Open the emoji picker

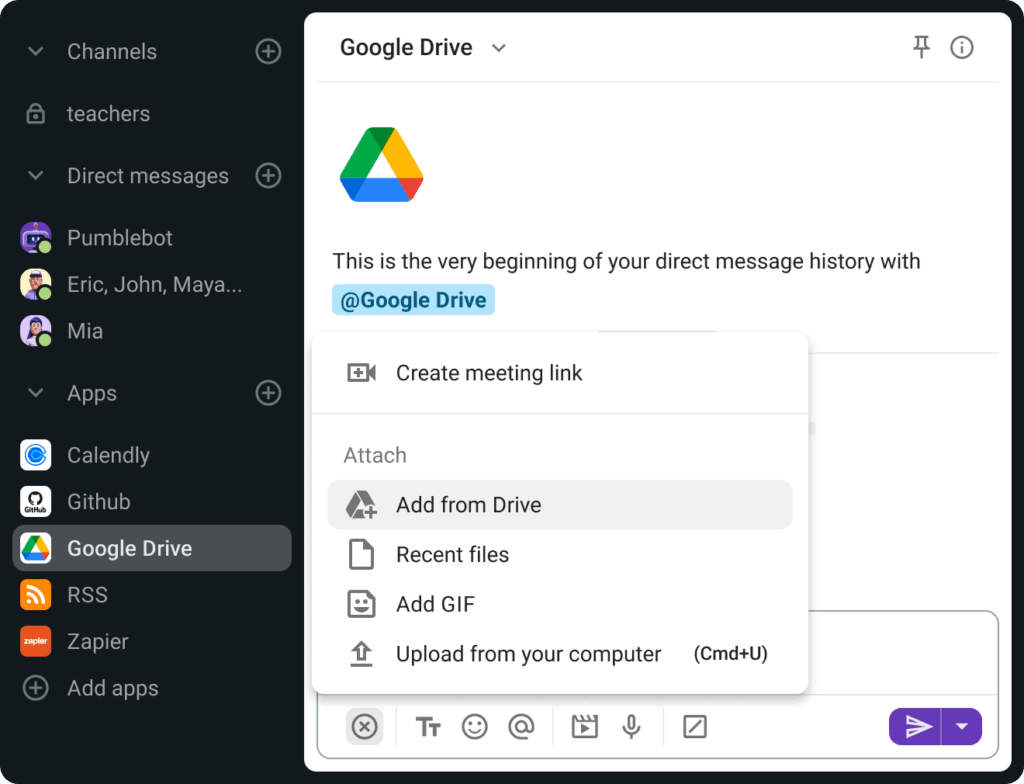(475, 727)
